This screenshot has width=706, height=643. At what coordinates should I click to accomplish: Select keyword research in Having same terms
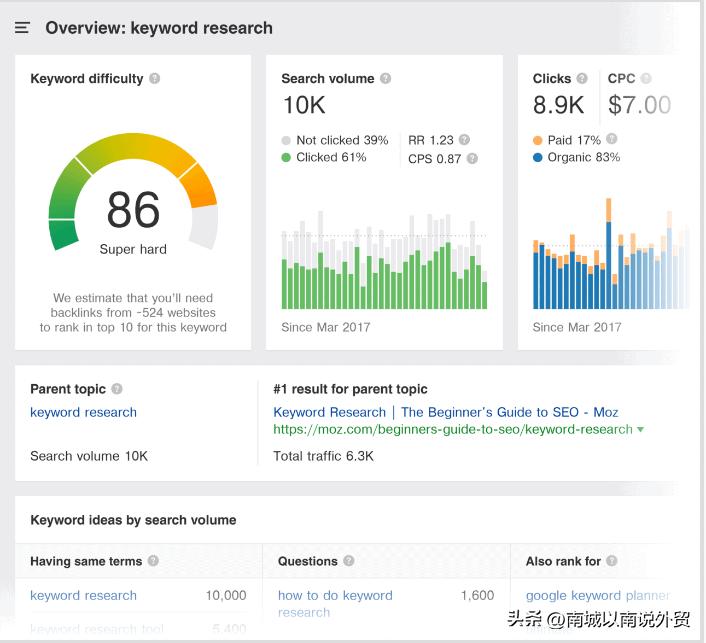point(83,595)
